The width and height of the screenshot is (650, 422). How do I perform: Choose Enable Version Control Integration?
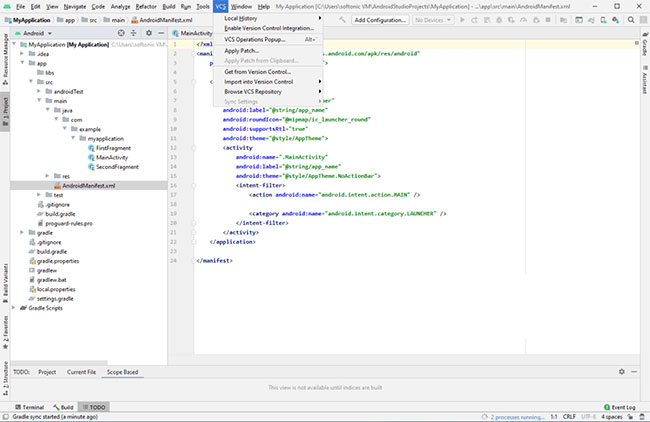tap(268, 28)
